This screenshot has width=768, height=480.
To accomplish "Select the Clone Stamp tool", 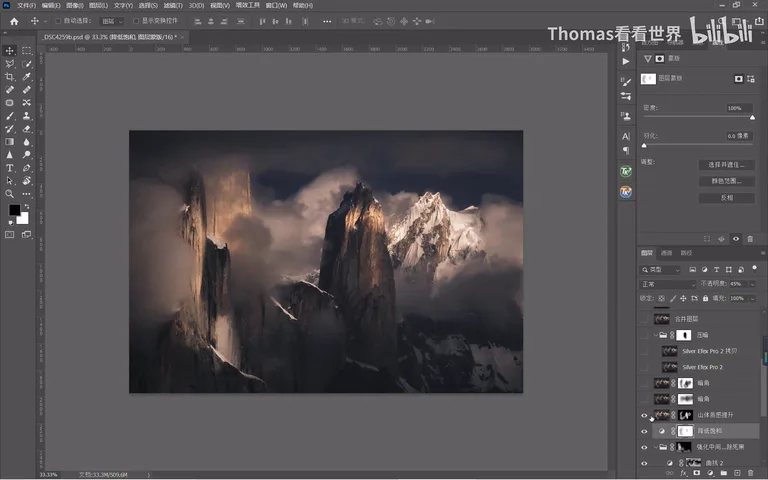I will [x=26, y=116].
